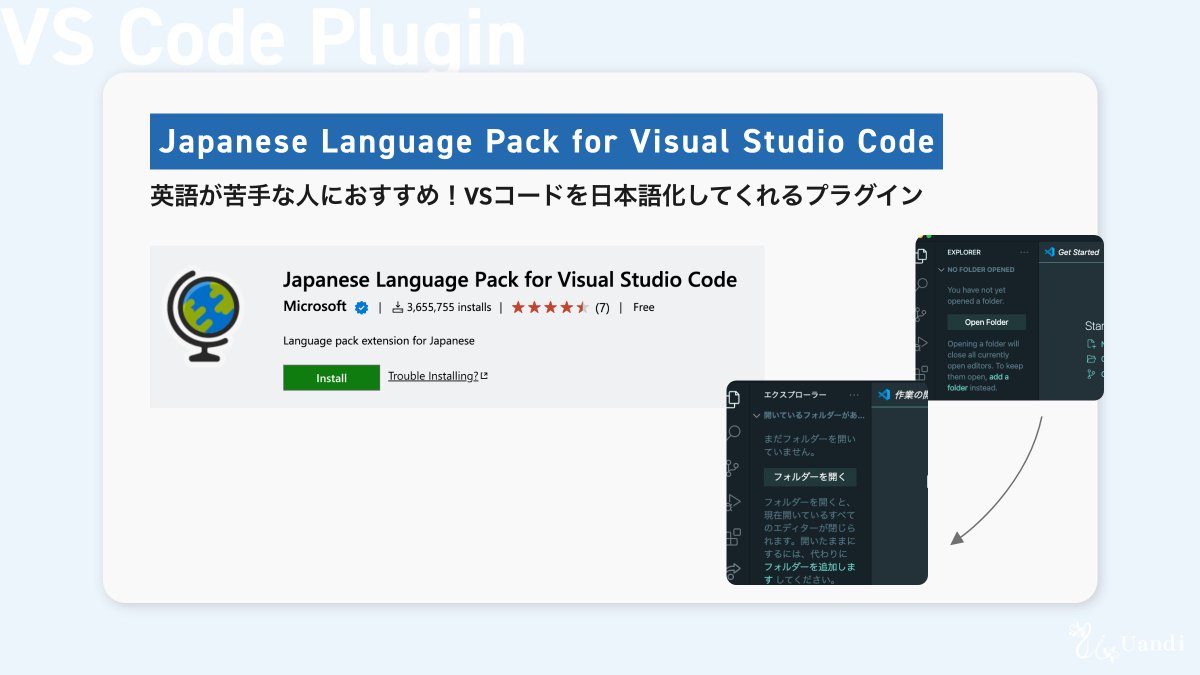Switch to the Get Started tab

point(1071,252)
